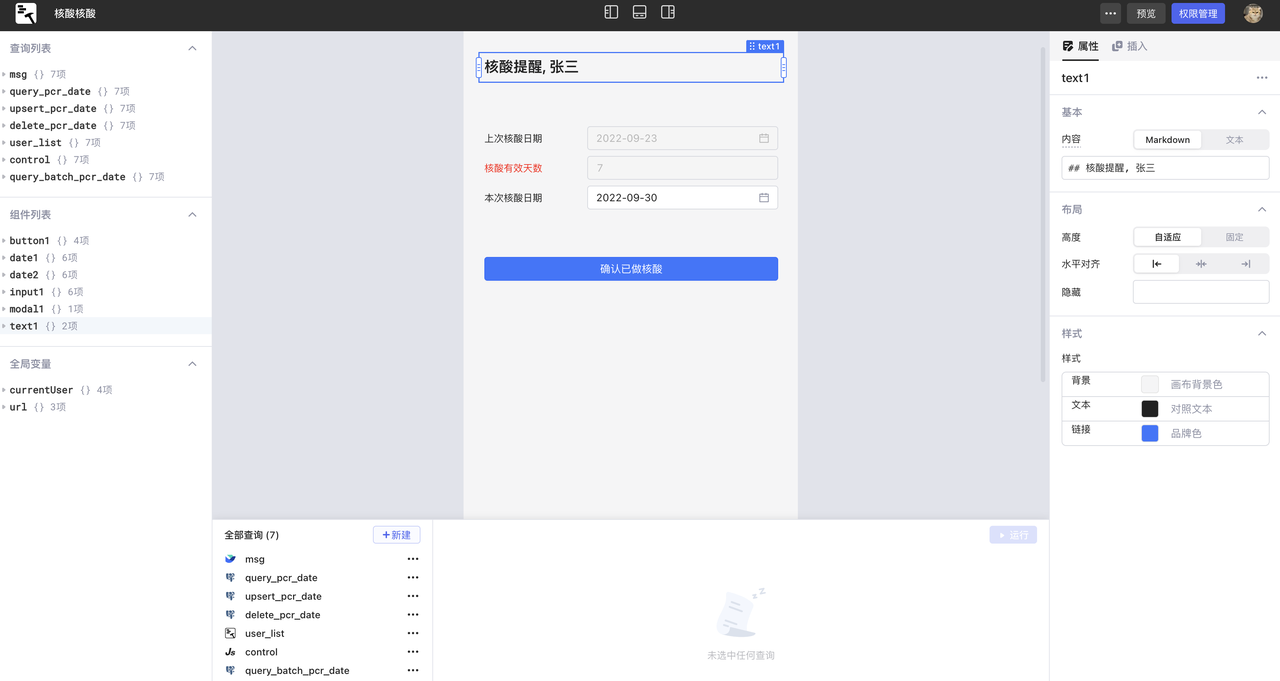The image size is (1280, 681).
Task: Open the ellipsis menu for msg query
Action: click(x=413, y=559)
